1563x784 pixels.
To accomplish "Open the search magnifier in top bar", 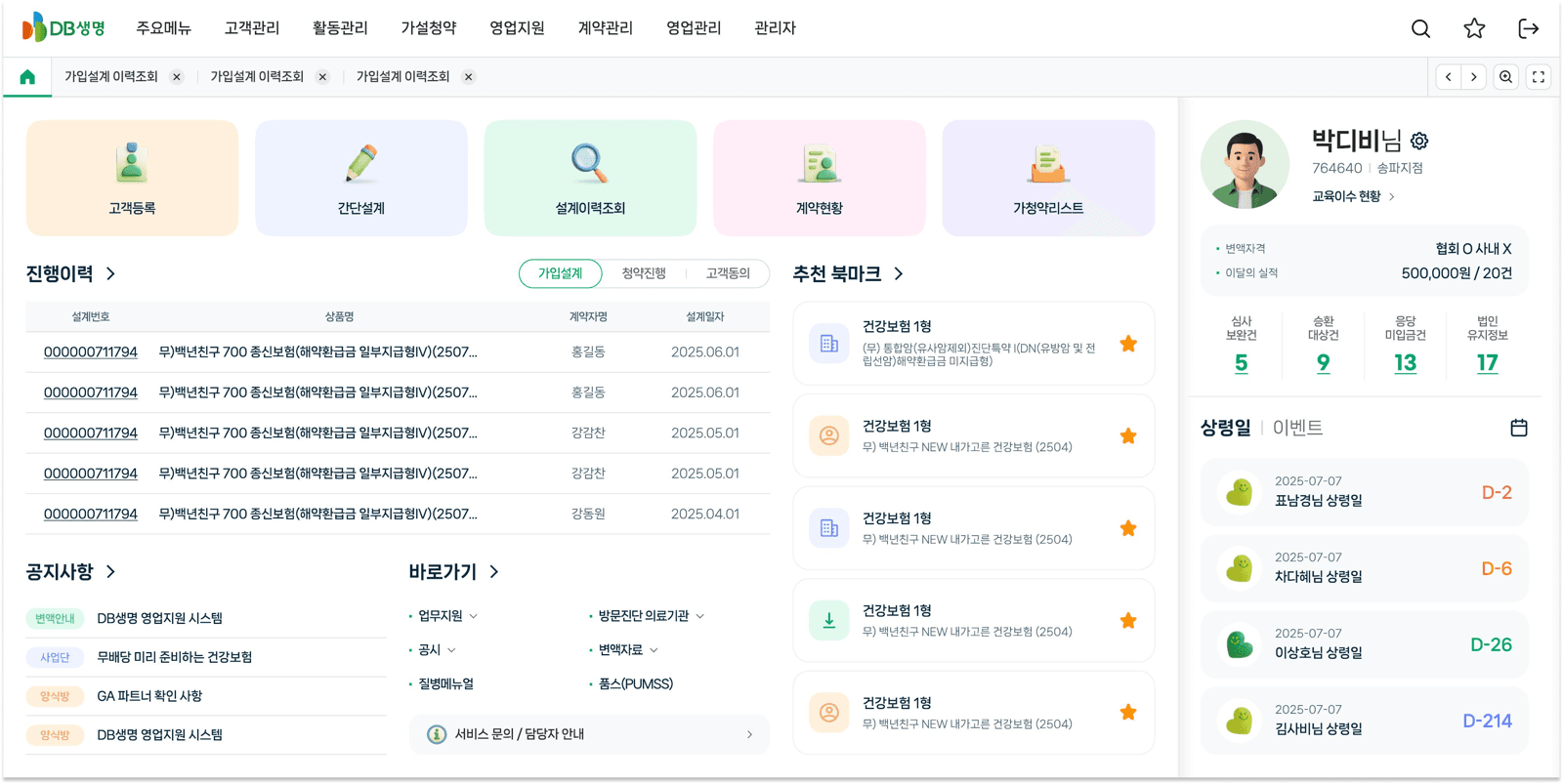I will (x=1420, y=29).
